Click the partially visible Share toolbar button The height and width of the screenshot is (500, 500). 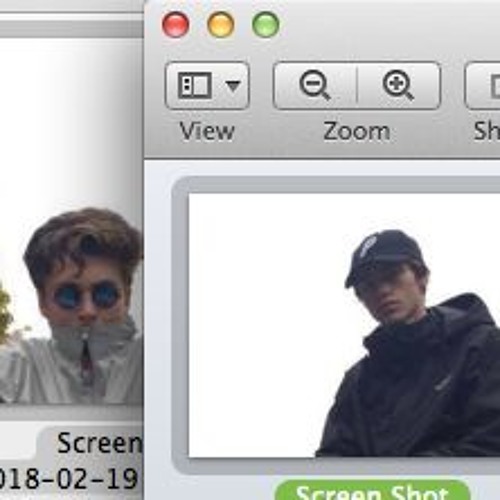(482, 86)
